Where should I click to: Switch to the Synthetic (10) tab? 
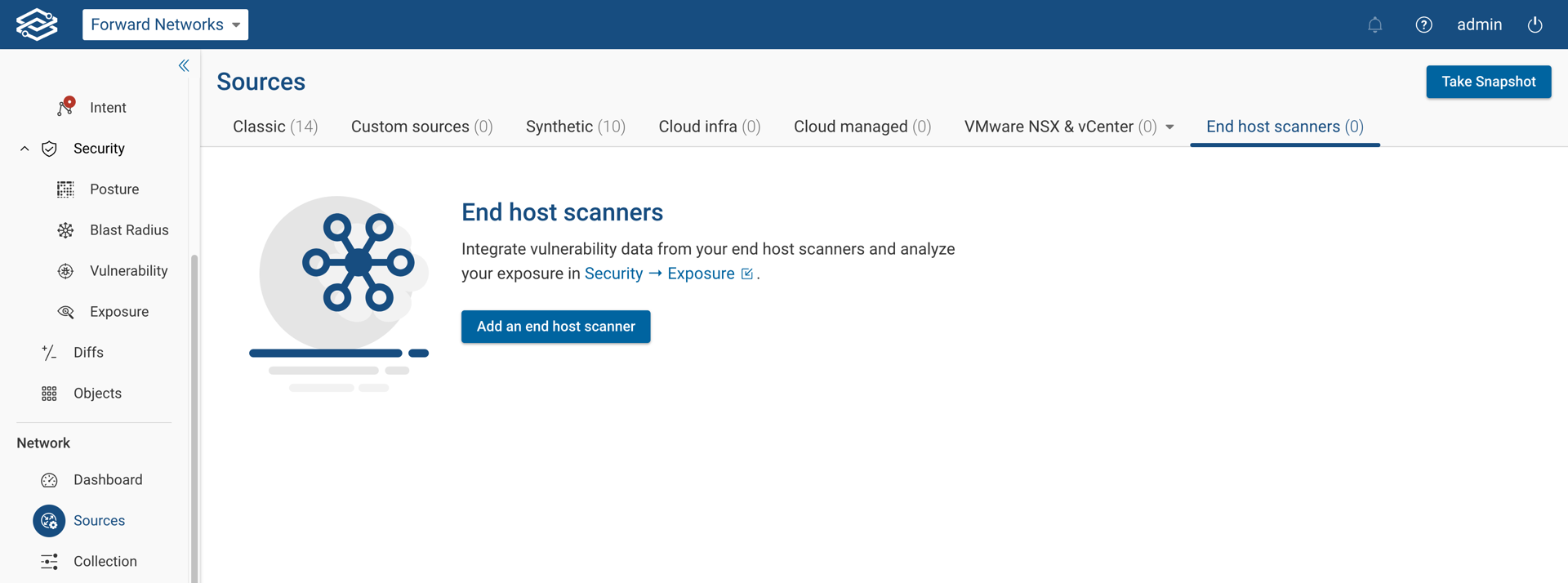(x=576, y=127)
